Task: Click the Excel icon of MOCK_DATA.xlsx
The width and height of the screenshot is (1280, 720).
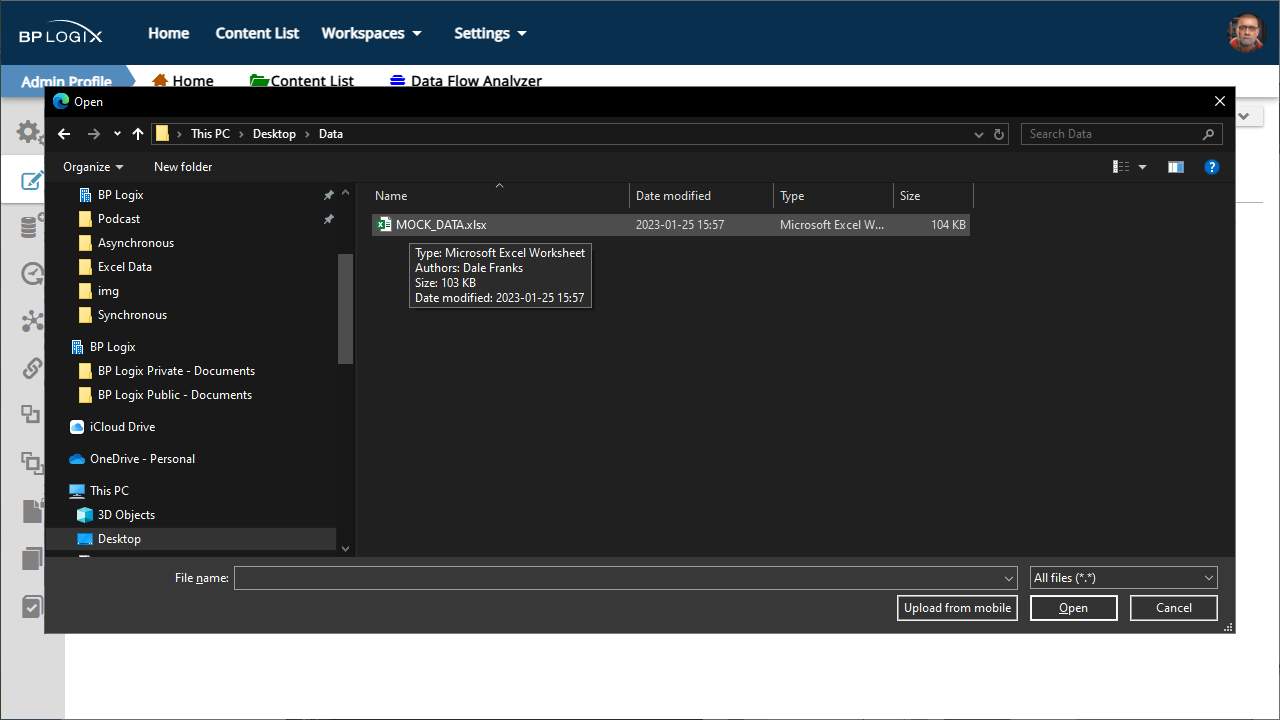Action: tap(384, 225)
